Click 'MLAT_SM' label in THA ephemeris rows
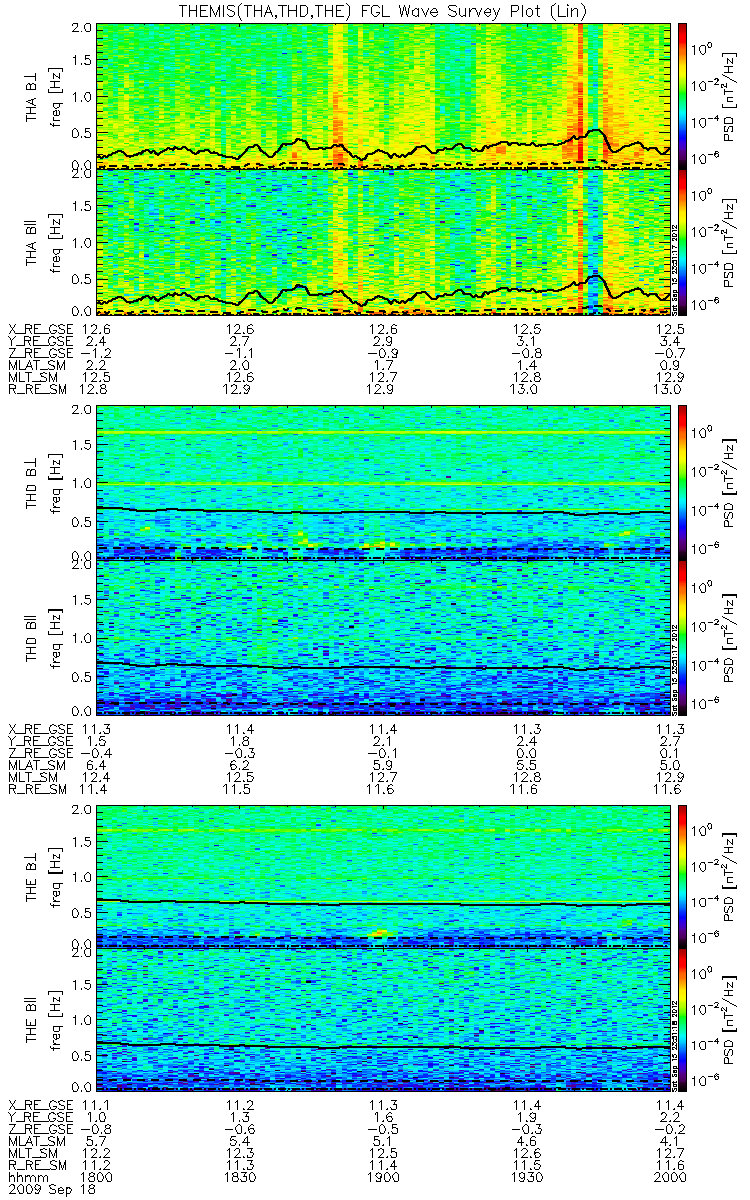This screenshot has height=1200, width=750. pos(37,366)
